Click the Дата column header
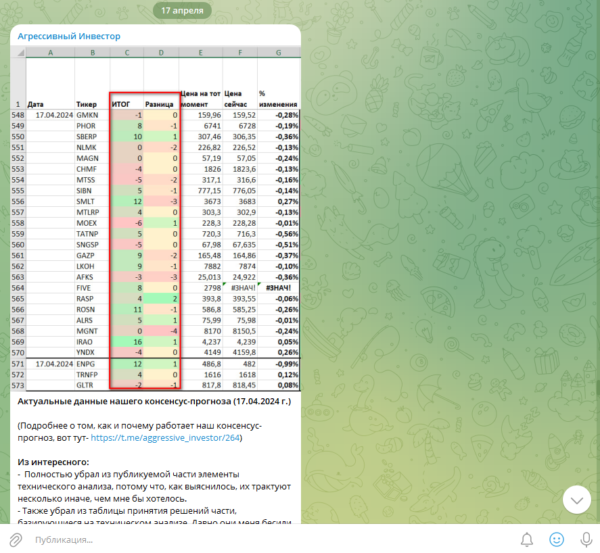600x553 pixels. 35,104
